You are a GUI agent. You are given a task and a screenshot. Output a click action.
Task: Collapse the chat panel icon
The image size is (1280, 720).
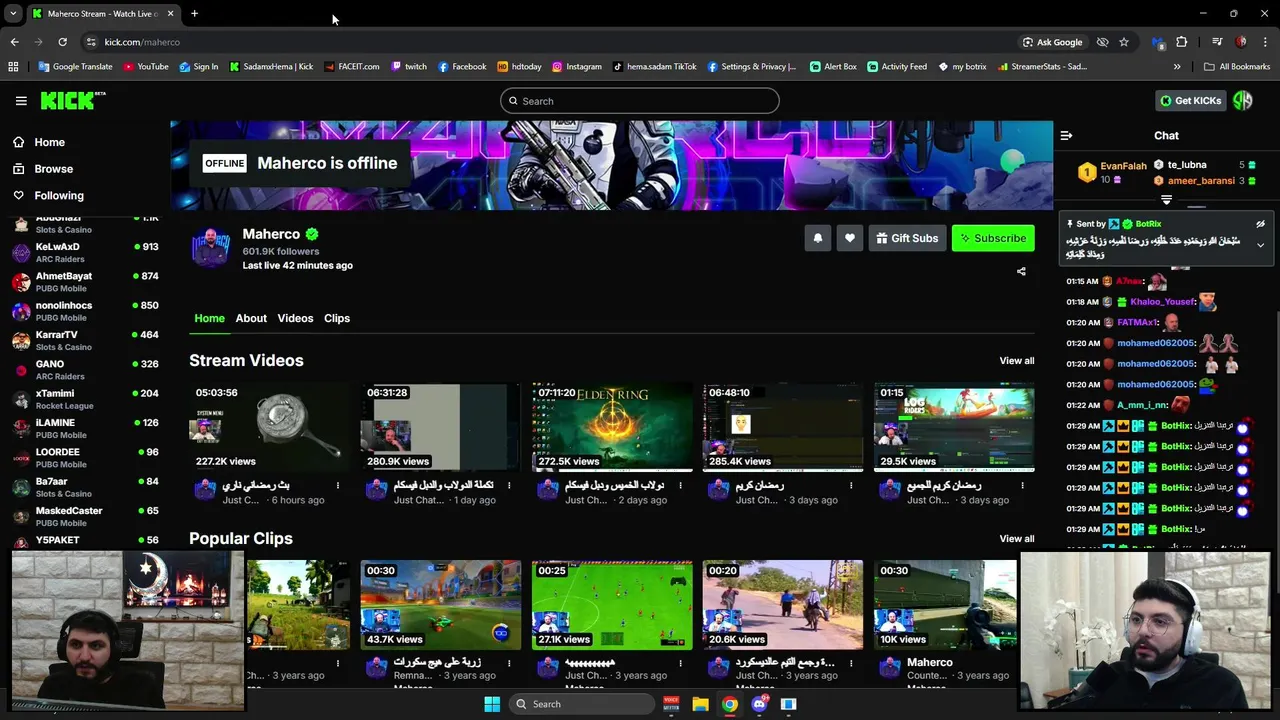pos(1066,136)
